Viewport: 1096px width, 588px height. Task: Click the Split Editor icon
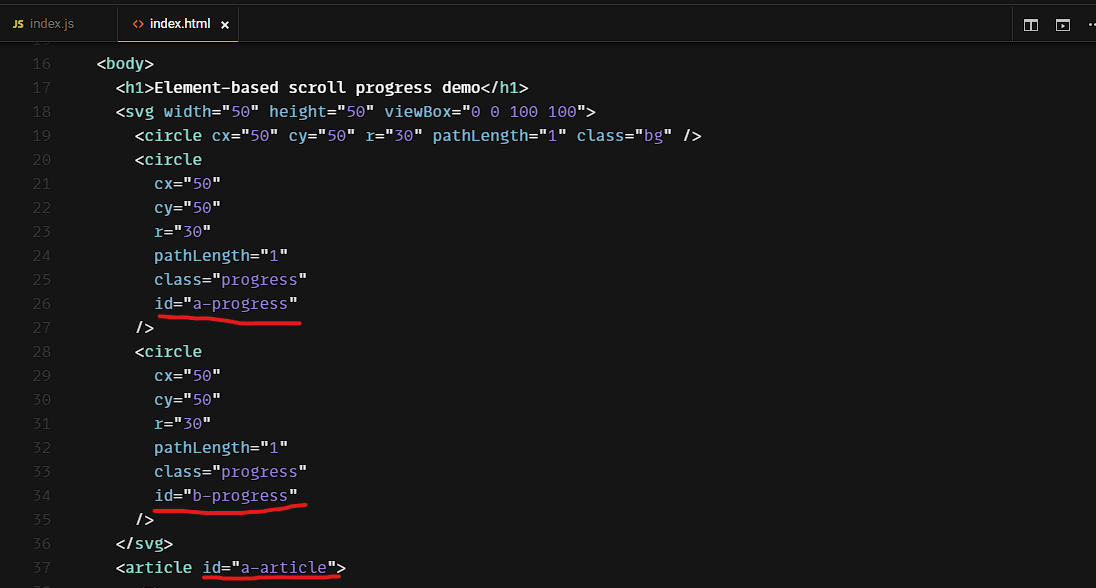point(1031,25)
